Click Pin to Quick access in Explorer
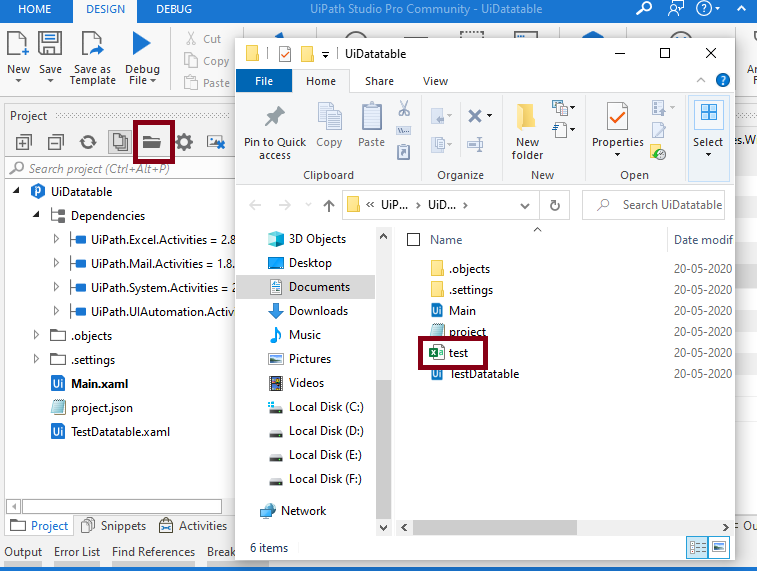This screenshot has height=571, width=757. (x=275, y=132)
